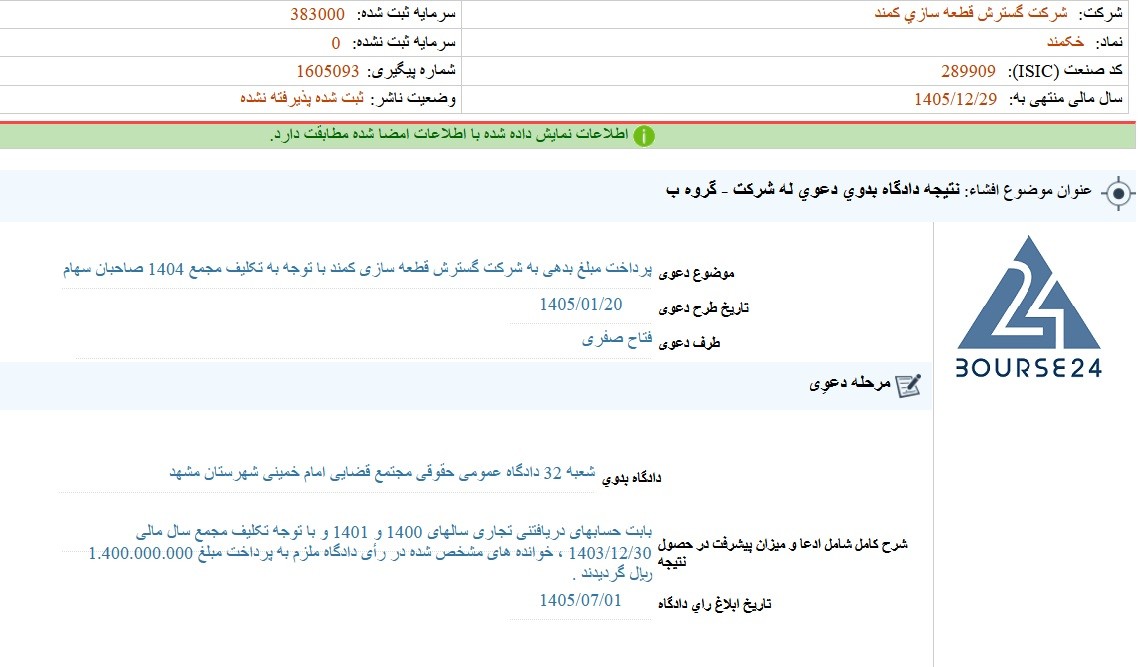Click the Bourse24 logo
Screen dimensions: 1140x667
click(1028, 306)
